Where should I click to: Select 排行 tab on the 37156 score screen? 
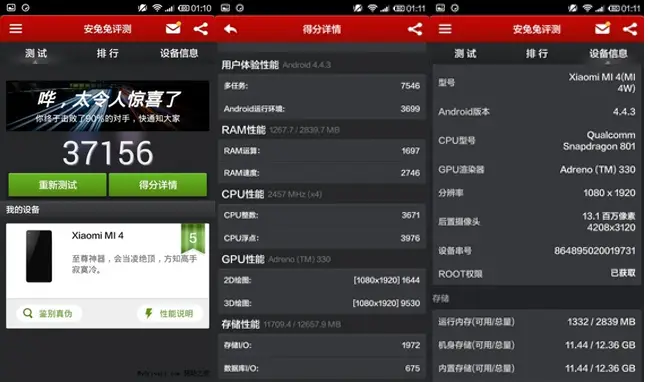[107, 53]
